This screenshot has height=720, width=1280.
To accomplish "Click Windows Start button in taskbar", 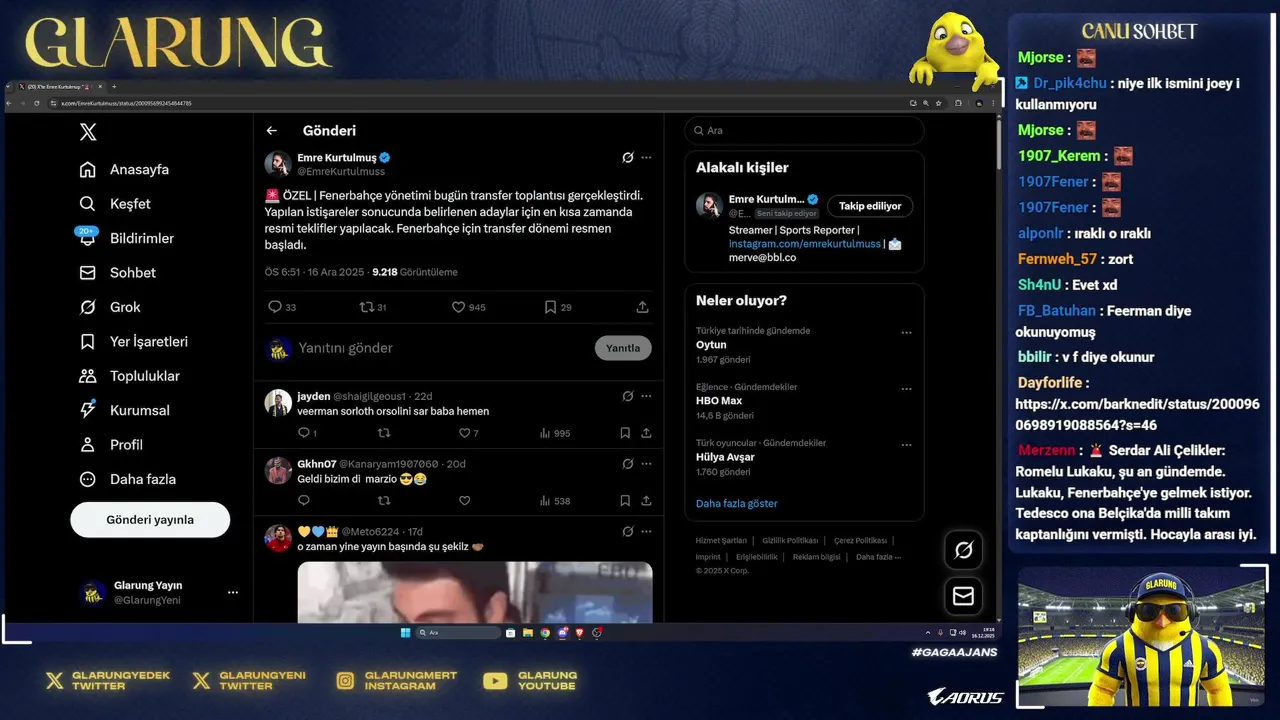I will (x=405, y=633).
